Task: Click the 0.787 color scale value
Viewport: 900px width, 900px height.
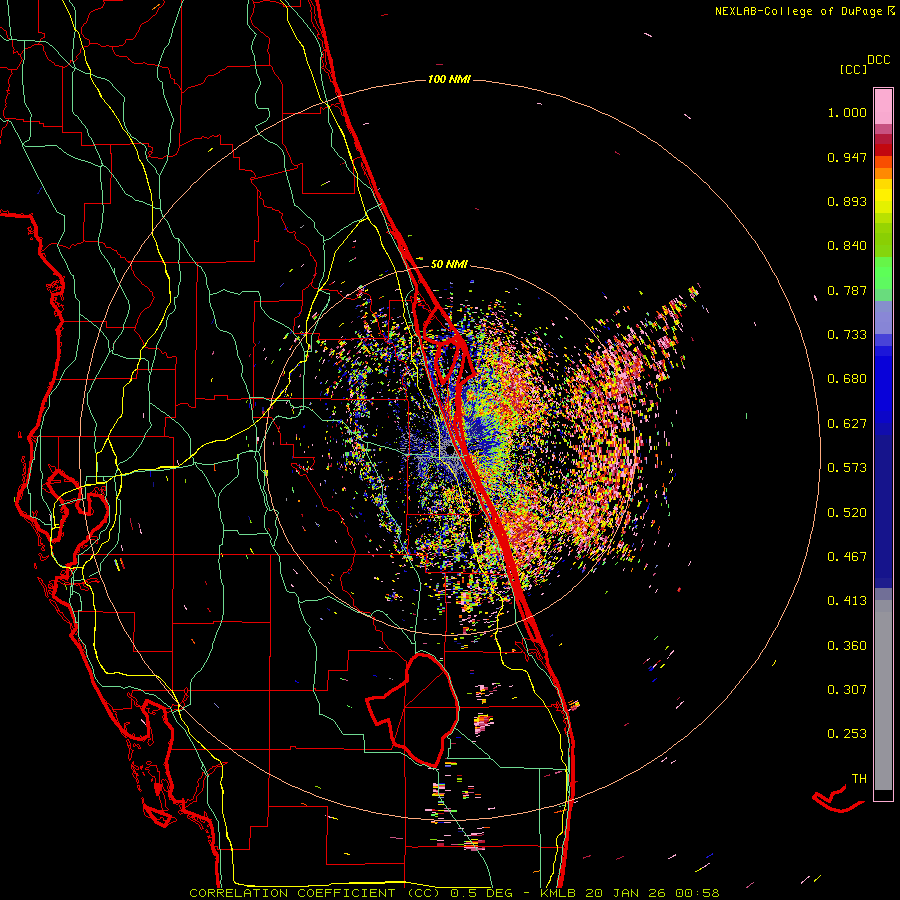Action: pyautogui.click(x=847, y=290)
